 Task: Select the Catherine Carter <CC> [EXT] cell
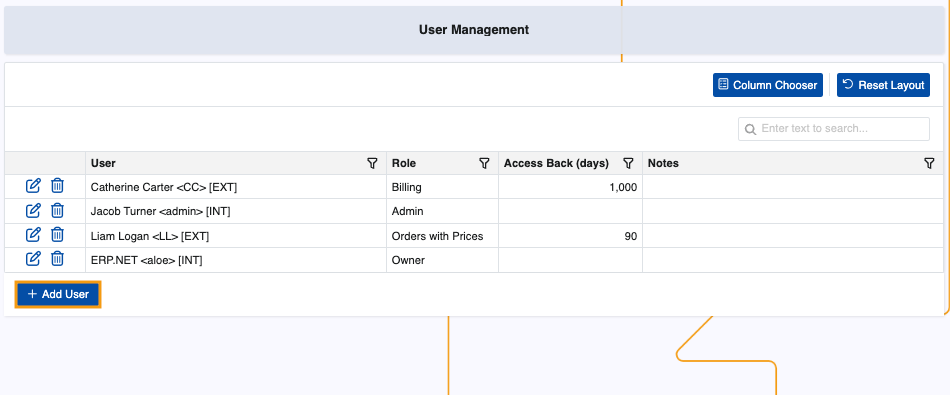click(x=236, y=187)
